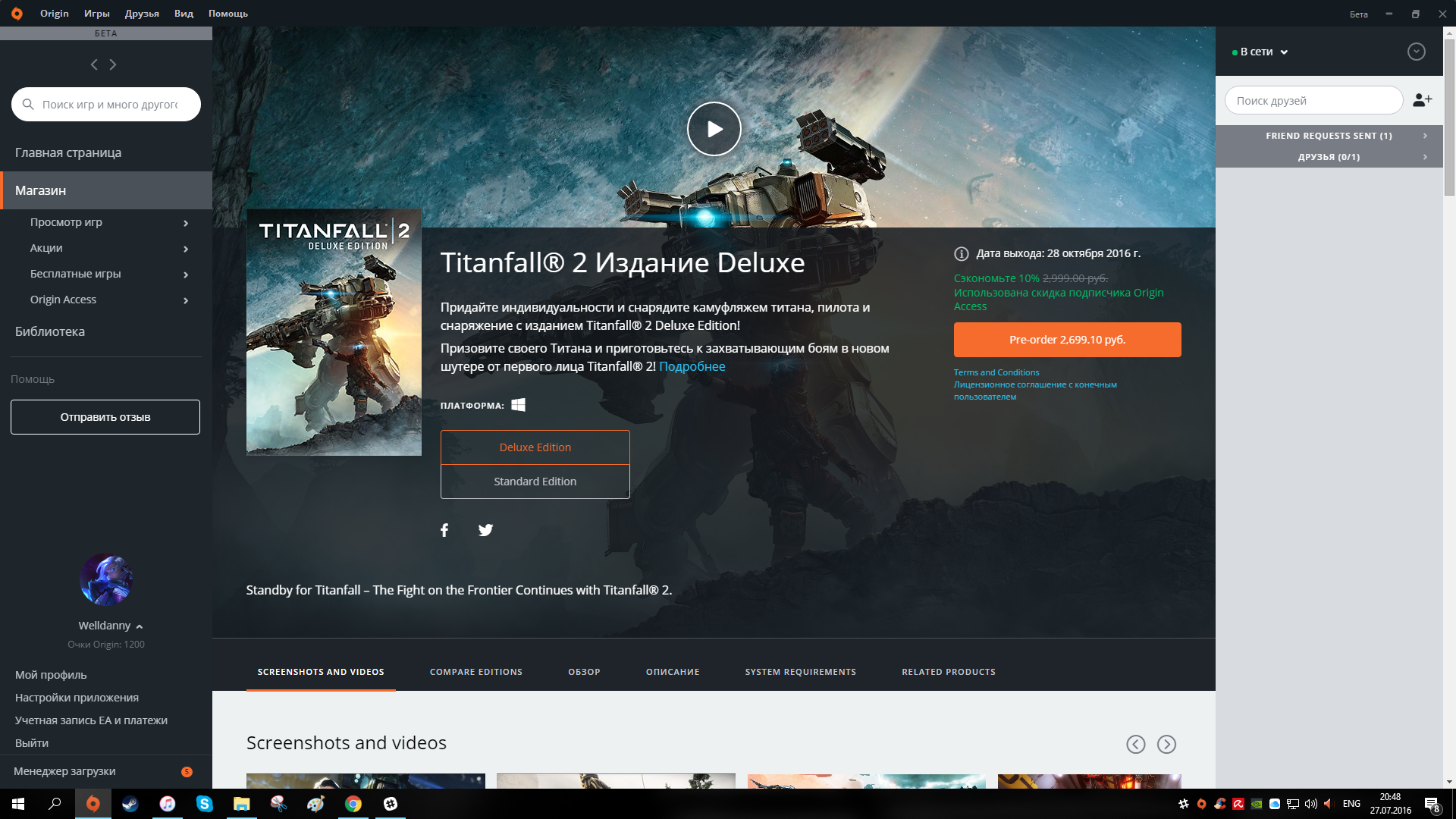Show next screenshots with right carousel arrow
Screen dimensions: 1456x819
tap(1166, 745)
